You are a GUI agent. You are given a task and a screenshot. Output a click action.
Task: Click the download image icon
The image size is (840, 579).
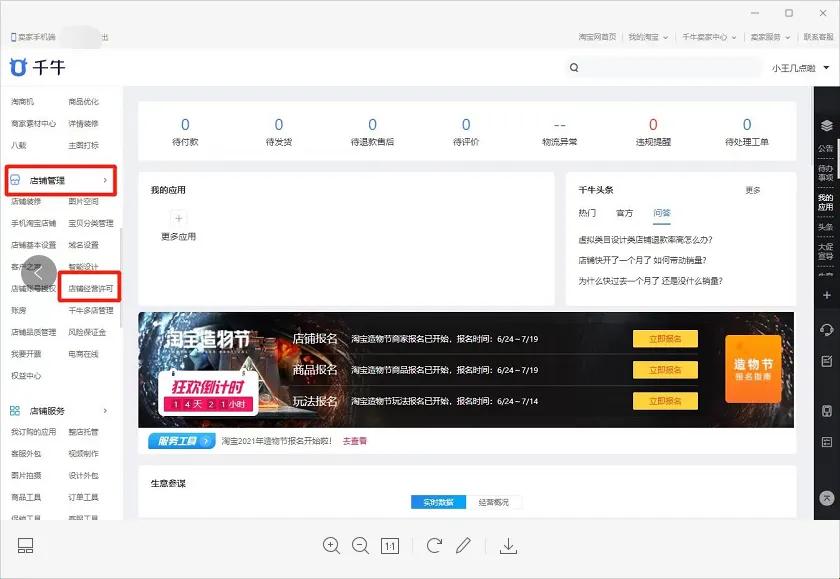tap(508, 545)
